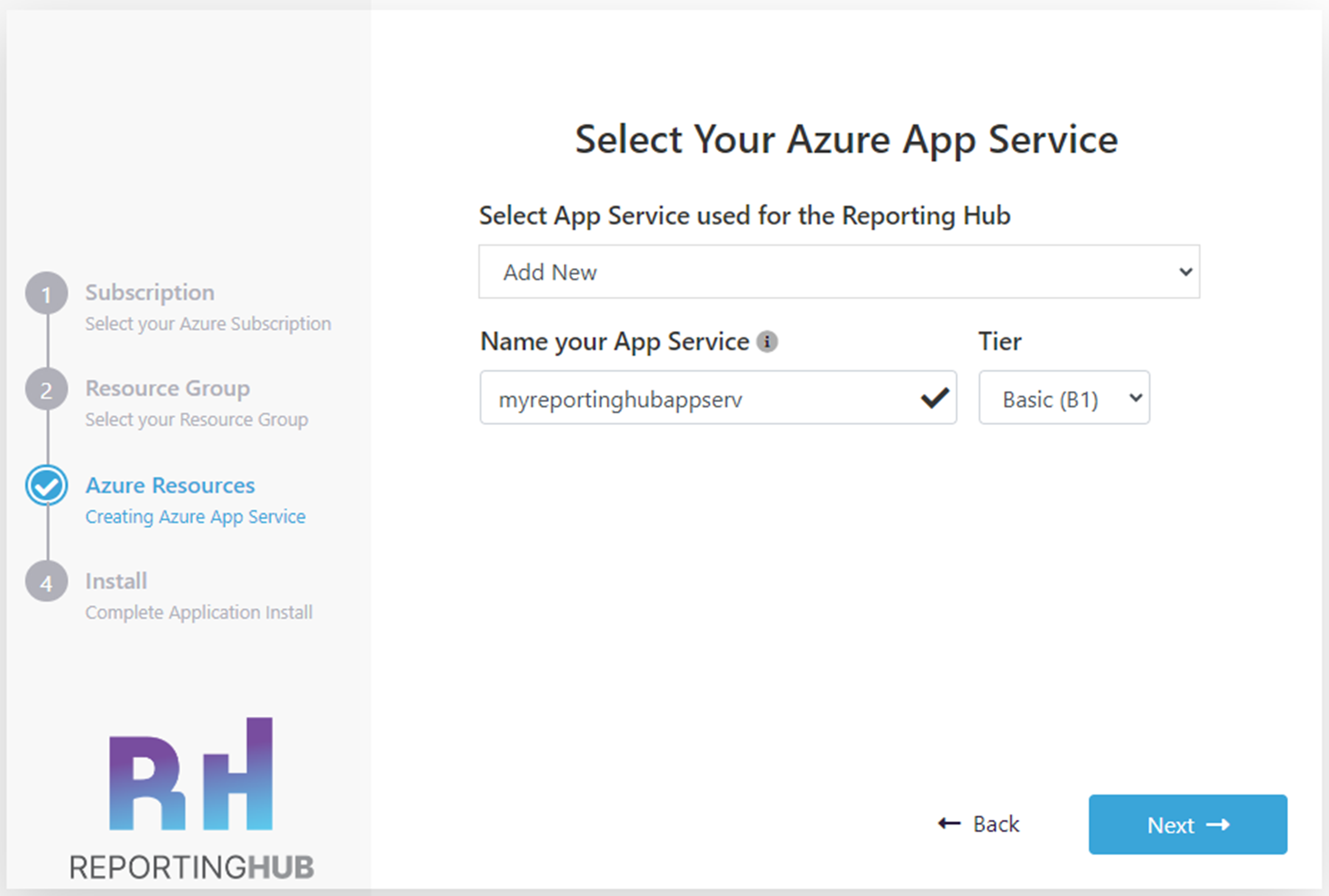Image resolution: width=1329 pixels, height=896 pixels.
Task: Click 'Select your Azure Subscription' text
Action: click(208, 324)
